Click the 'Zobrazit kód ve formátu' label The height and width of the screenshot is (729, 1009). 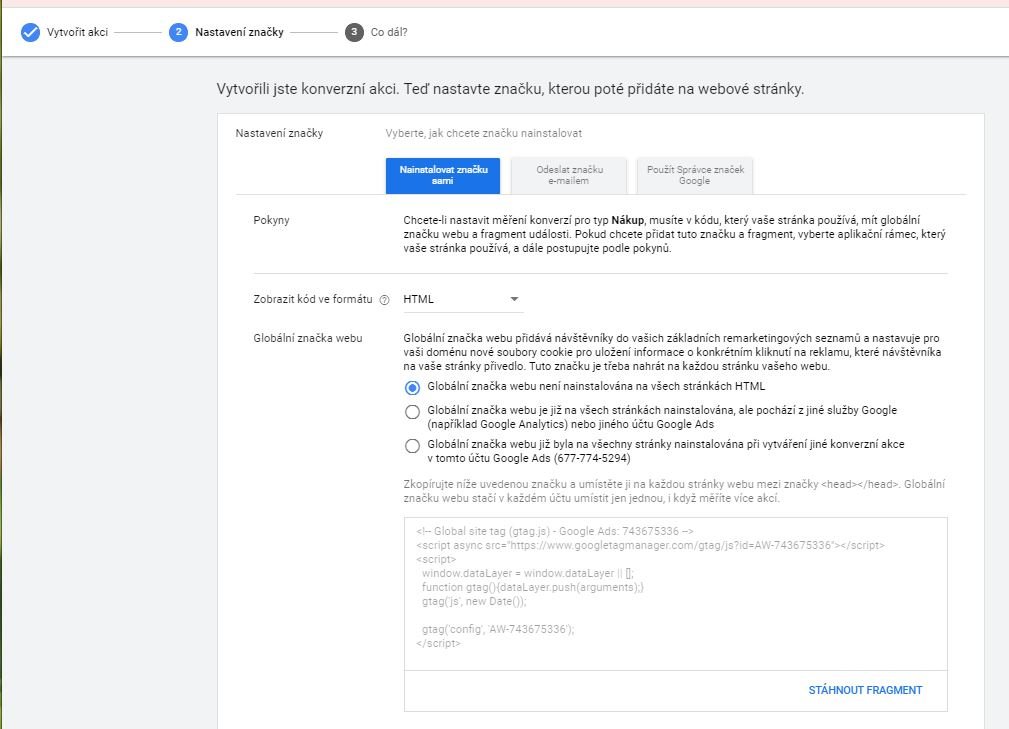point(313,299)
